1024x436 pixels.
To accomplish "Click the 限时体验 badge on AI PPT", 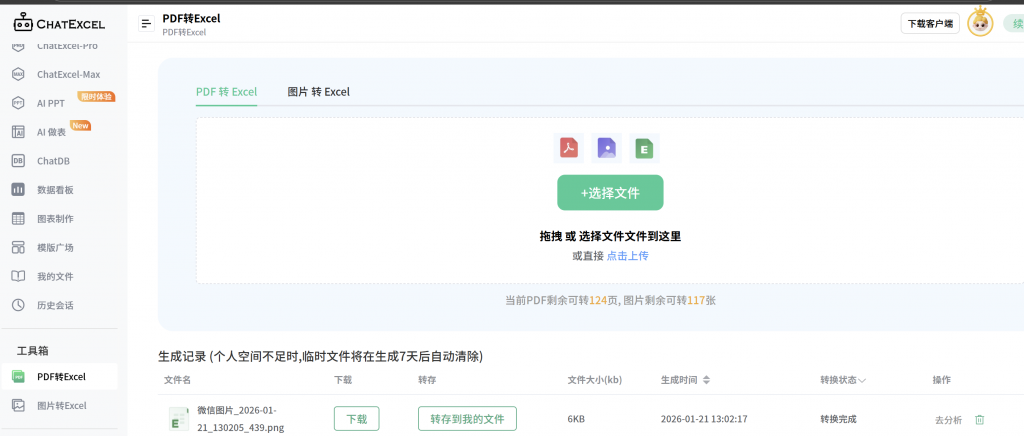I will pyautogui.click(x=97, y=97).
